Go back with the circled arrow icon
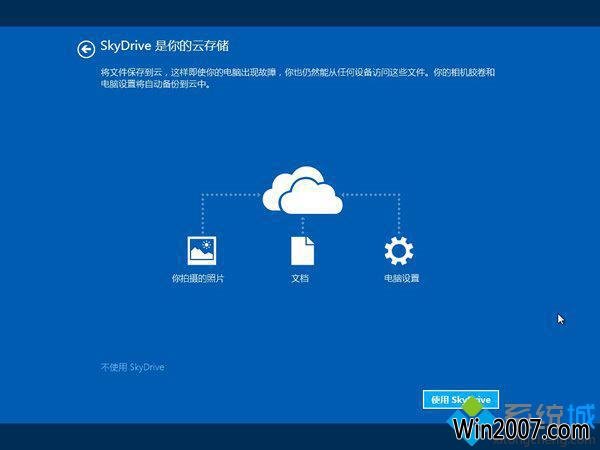600x450 pixels. [86, 49]
